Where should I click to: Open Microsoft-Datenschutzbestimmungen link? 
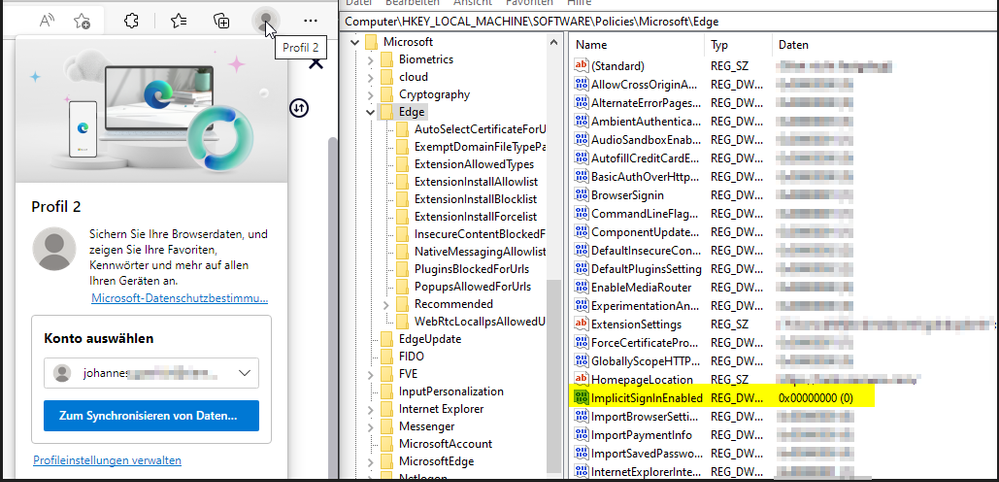coord(180,298)
